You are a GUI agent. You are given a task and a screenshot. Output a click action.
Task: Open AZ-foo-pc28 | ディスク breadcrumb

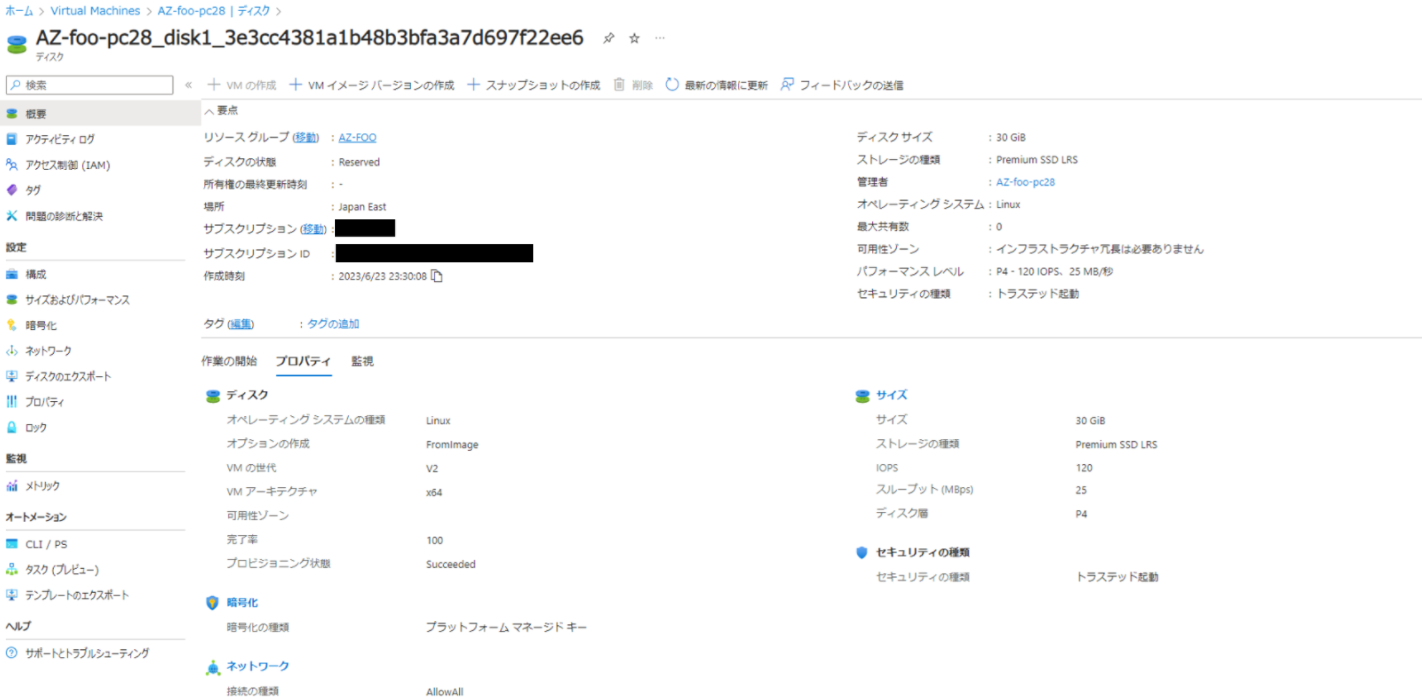pos(214,10)
